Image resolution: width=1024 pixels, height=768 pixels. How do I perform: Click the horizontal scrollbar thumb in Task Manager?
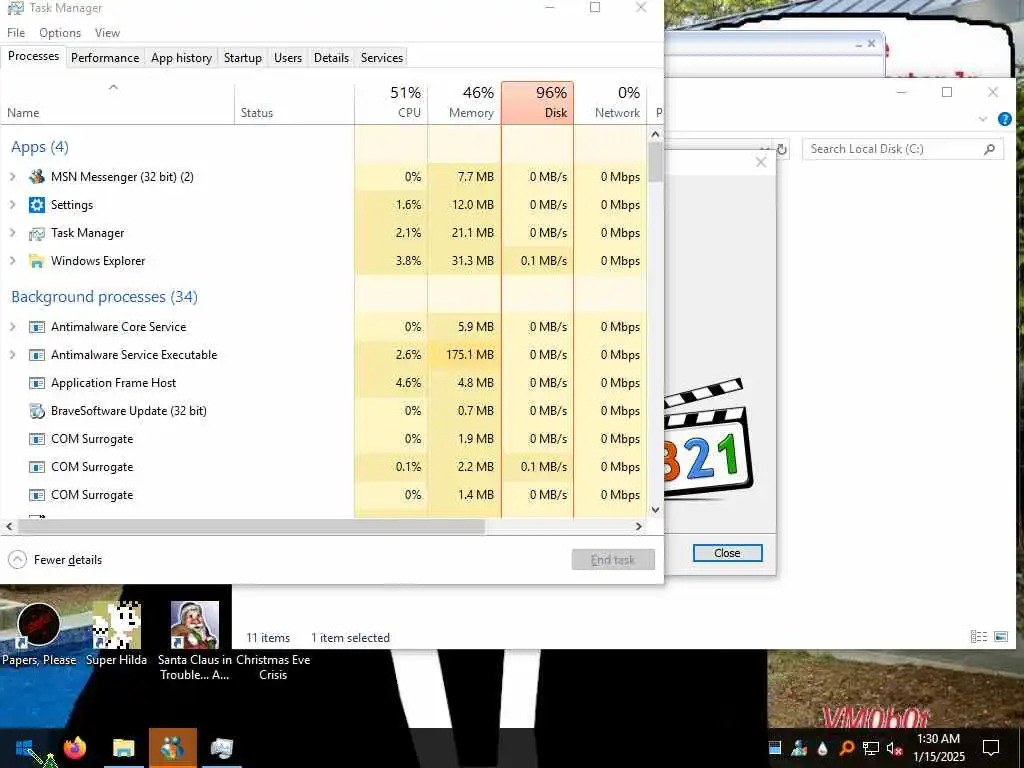pos(251,526)
